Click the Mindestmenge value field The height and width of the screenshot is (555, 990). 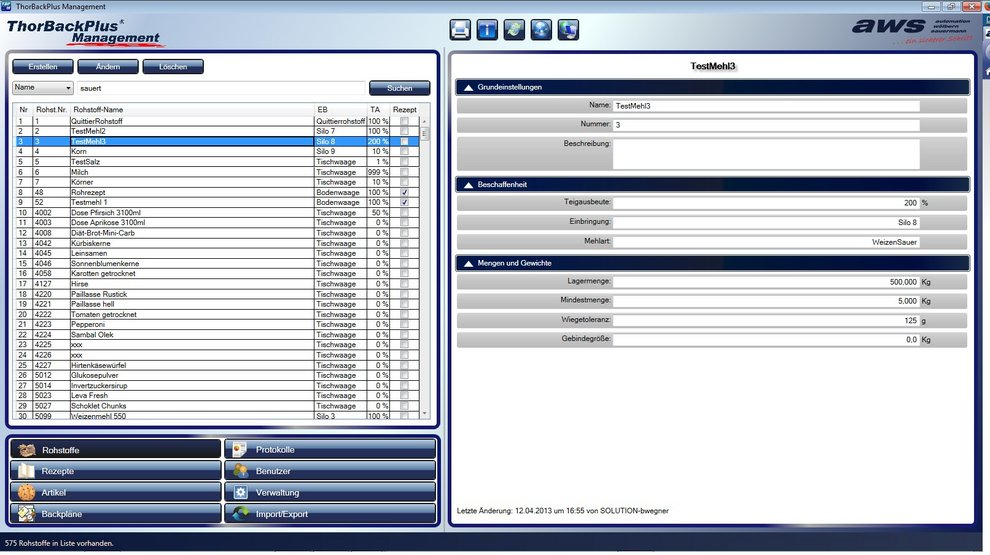coord(766,301)
